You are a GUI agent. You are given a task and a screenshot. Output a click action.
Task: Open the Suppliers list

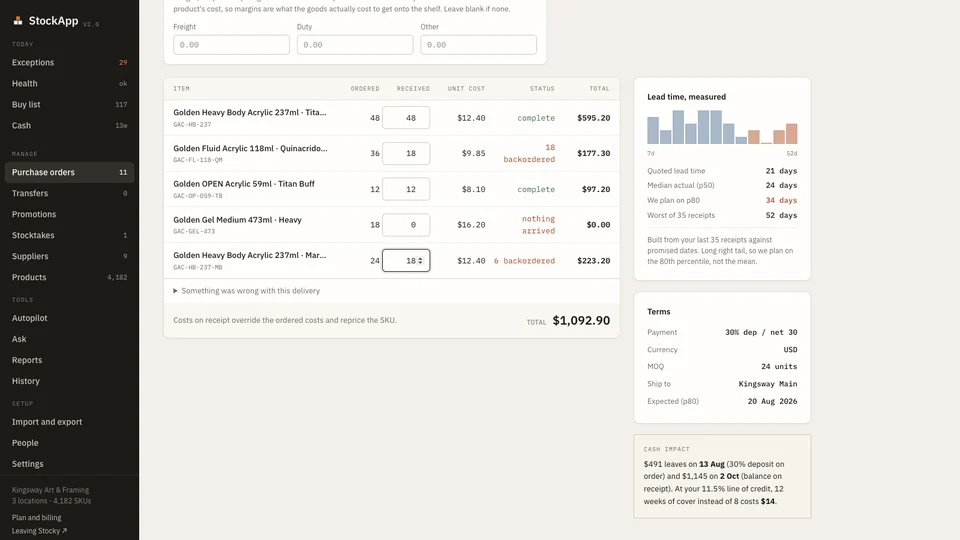coord(69,256)
